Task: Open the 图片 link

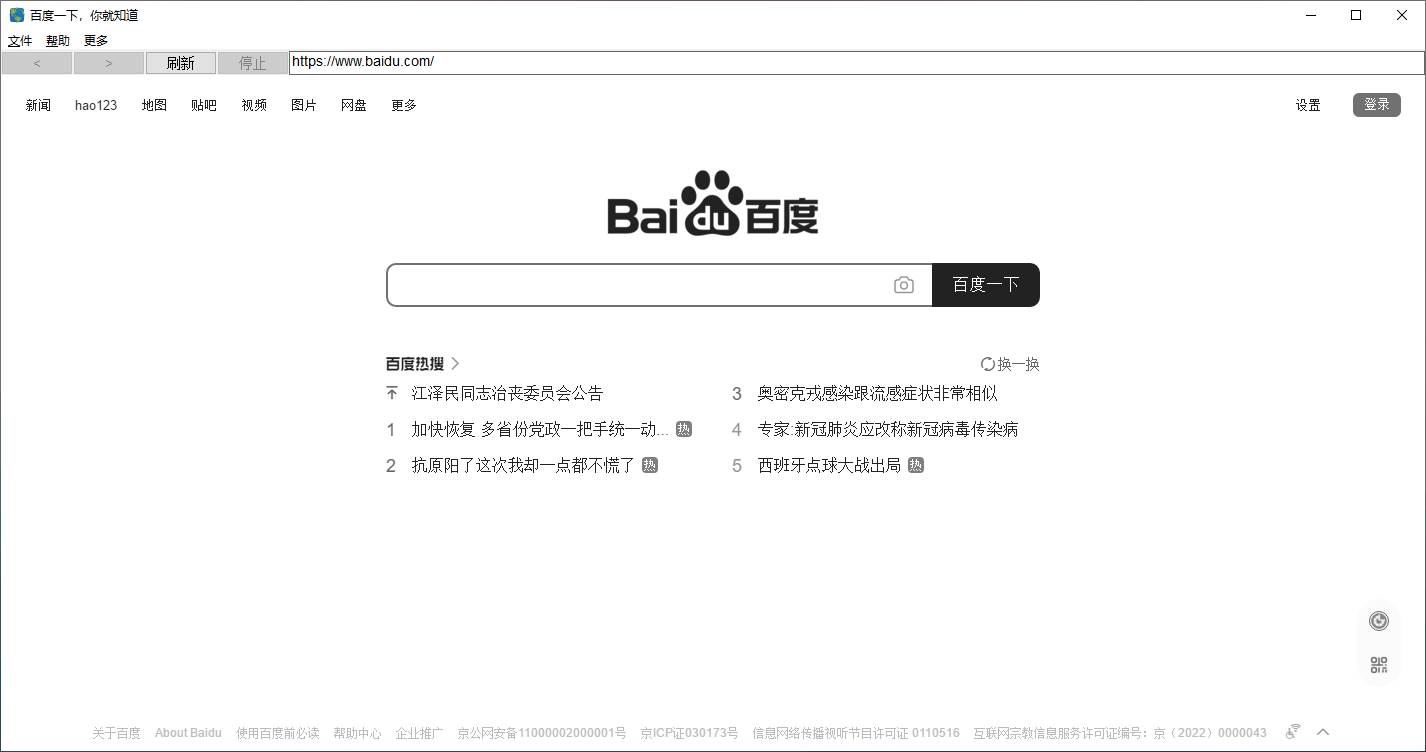Action: click(304, 105)
